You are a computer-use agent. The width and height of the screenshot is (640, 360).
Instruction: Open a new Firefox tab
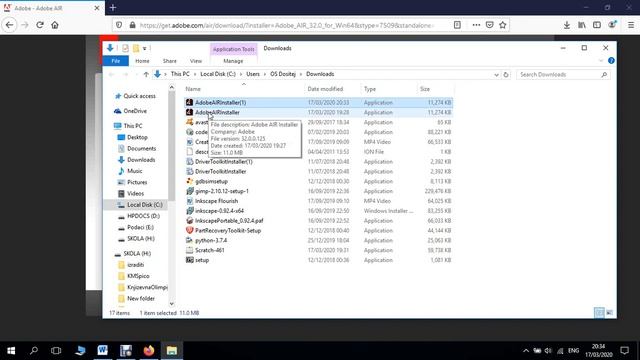click(113, 7)
